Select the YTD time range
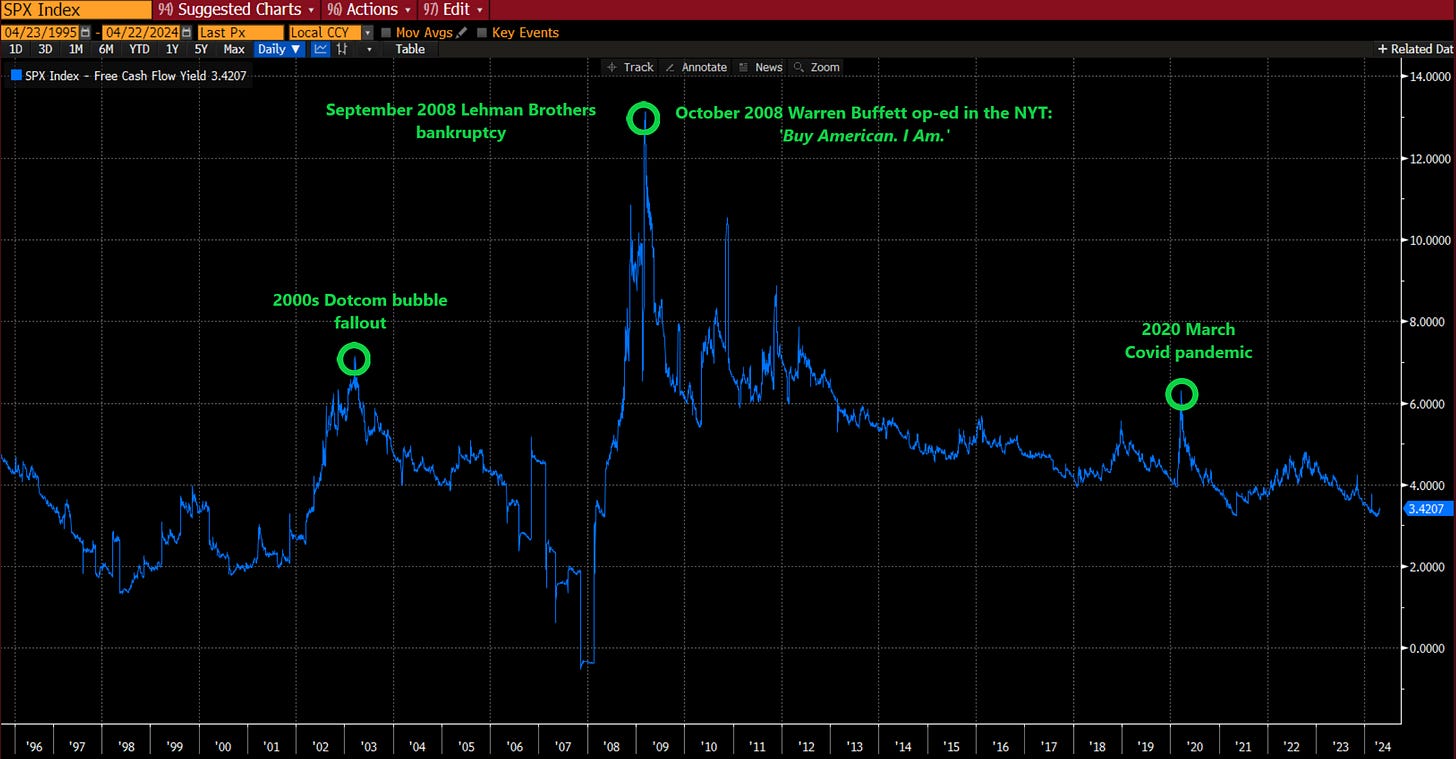This screenshot has width=1456, height=759. [139, 49]
